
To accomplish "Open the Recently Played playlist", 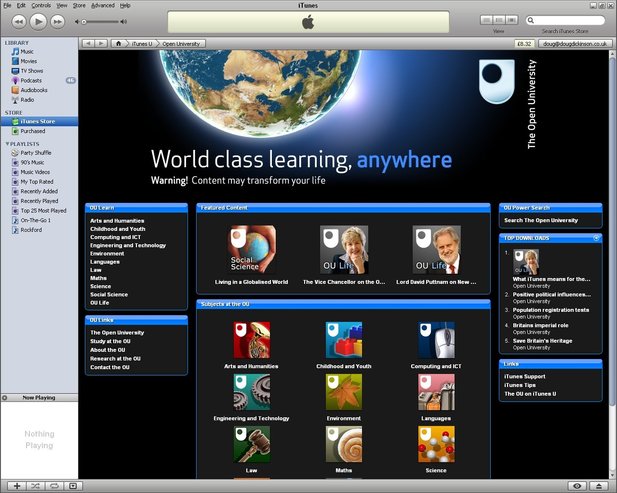I will pyautogui.click(x=39, y=201).
